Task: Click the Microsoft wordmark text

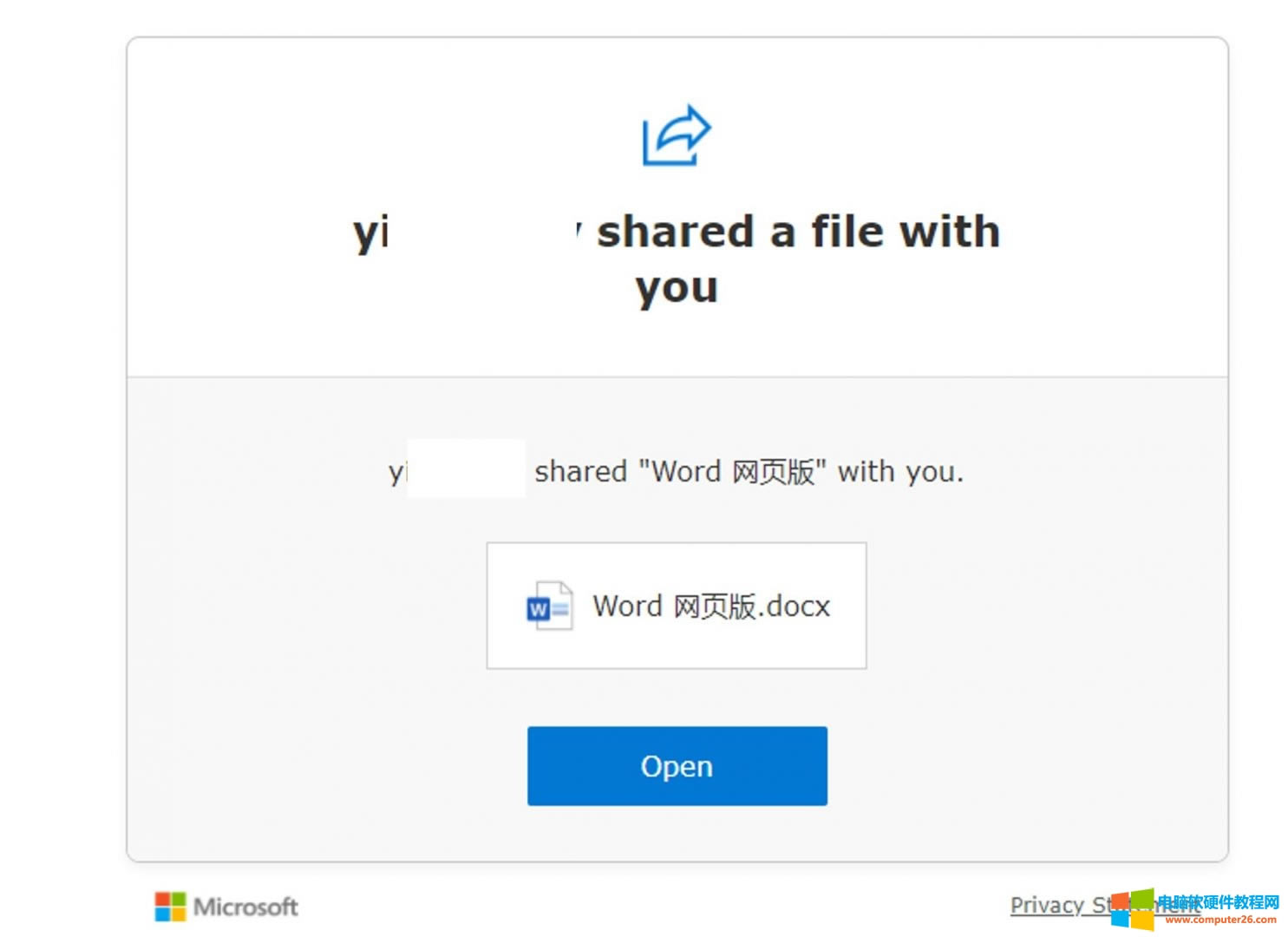Action: click(x=245, y=908)
